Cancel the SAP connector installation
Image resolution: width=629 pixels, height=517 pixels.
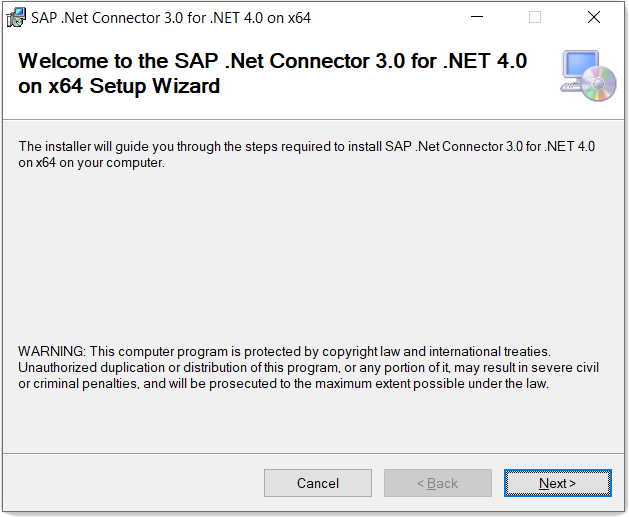coord(318,483)
